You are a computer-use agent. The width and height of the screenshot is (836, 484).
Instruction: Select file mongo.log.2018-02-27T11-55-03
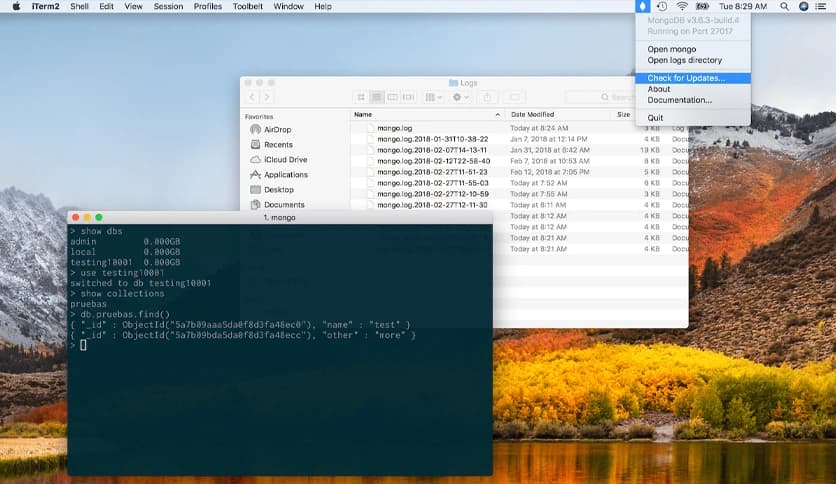pyautogui.click(x=519, y=183)
